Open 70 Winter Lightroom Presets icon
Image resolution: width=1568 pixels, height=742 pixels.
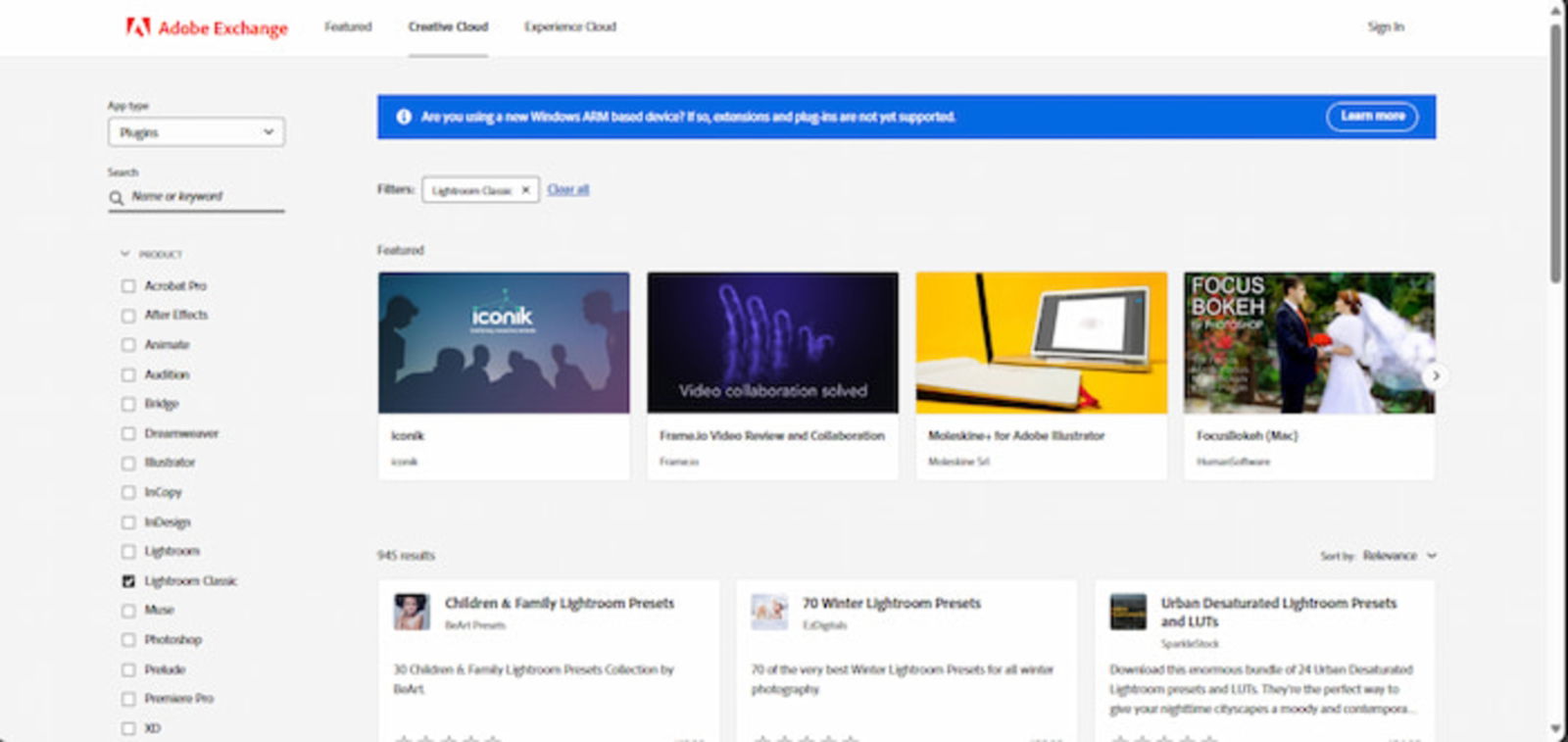769,612
